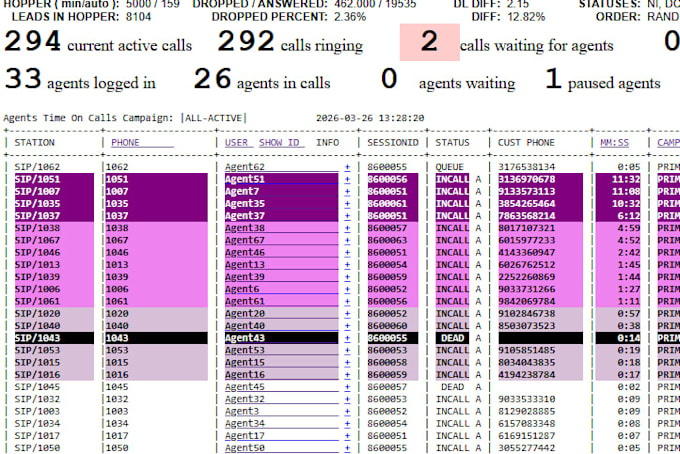
Task: Click the plus info icon for Agent50
Action: point(347,447)
